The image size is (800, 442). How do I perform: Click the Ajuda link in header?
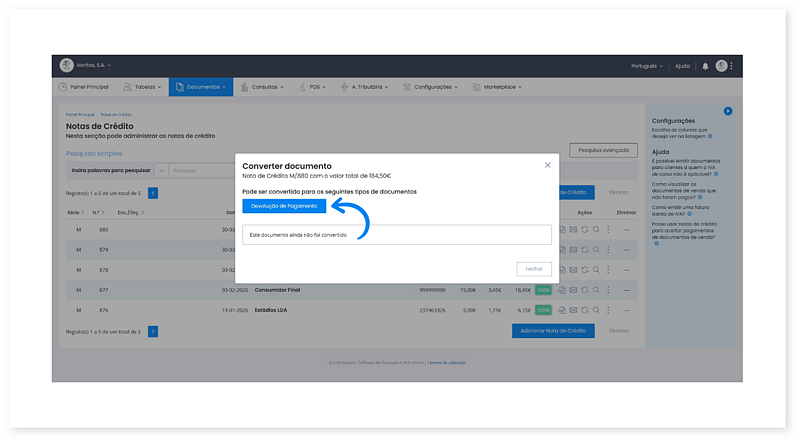[x=682, y=66]
